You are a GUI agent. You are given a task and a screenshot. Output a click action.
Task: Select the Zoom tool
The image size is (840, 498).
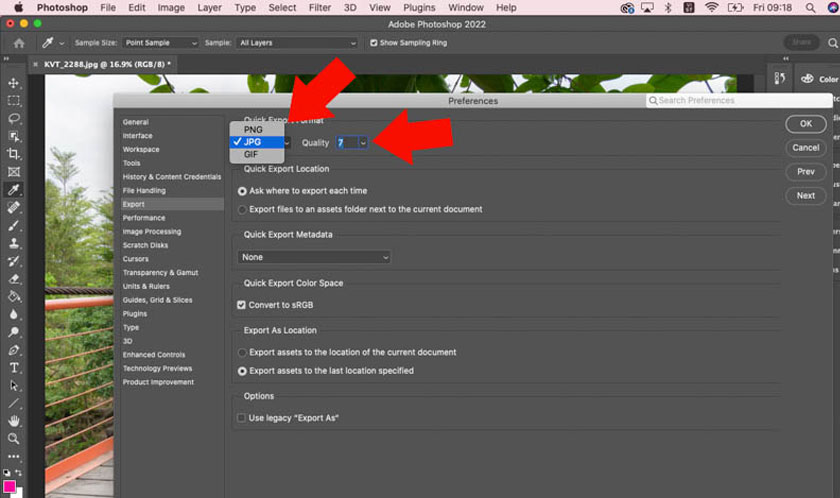[13, 439]
